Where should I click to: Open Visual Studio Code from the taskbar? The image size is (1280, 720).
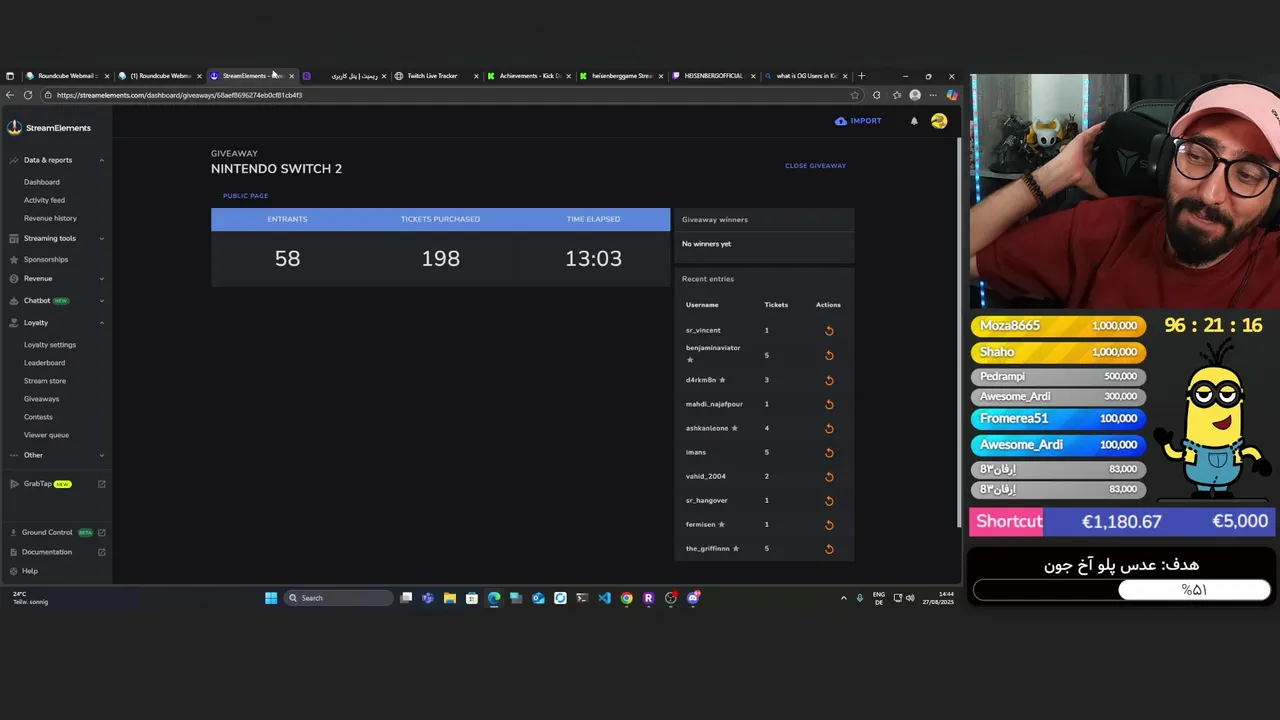click(x=604, y=598)
